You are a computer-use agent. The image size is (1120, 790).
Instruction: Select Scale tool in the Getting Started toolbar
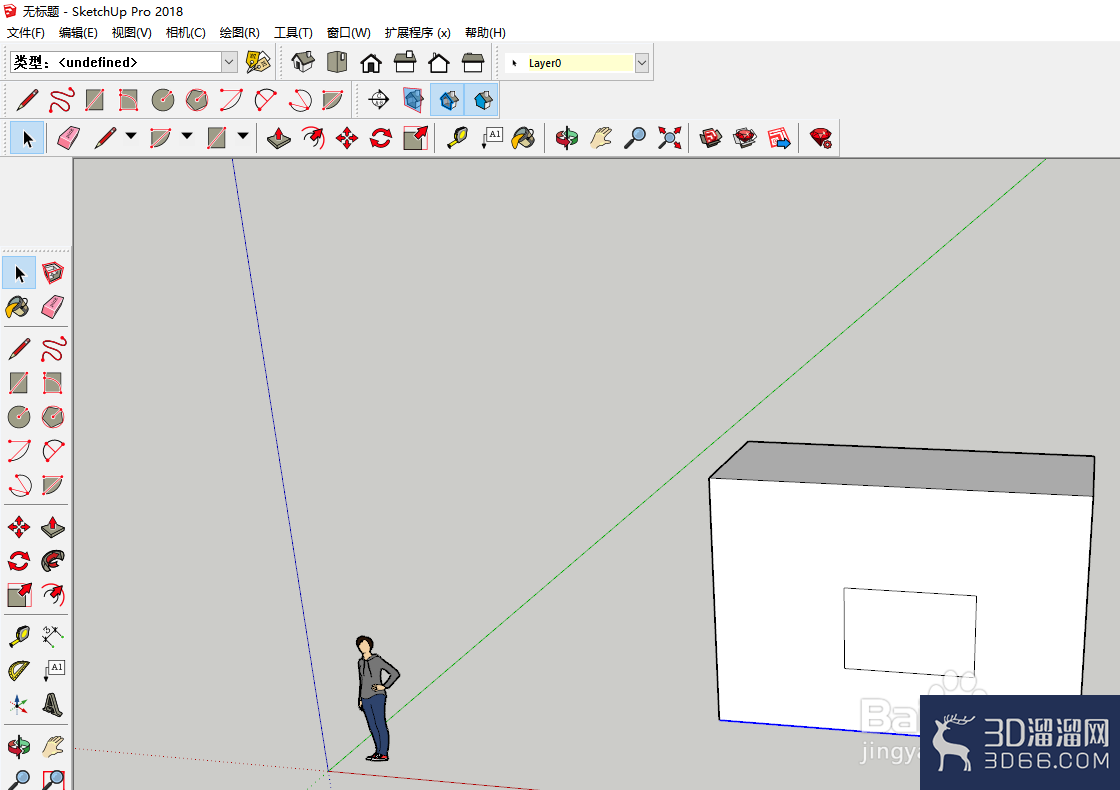[x=415, y=137]
